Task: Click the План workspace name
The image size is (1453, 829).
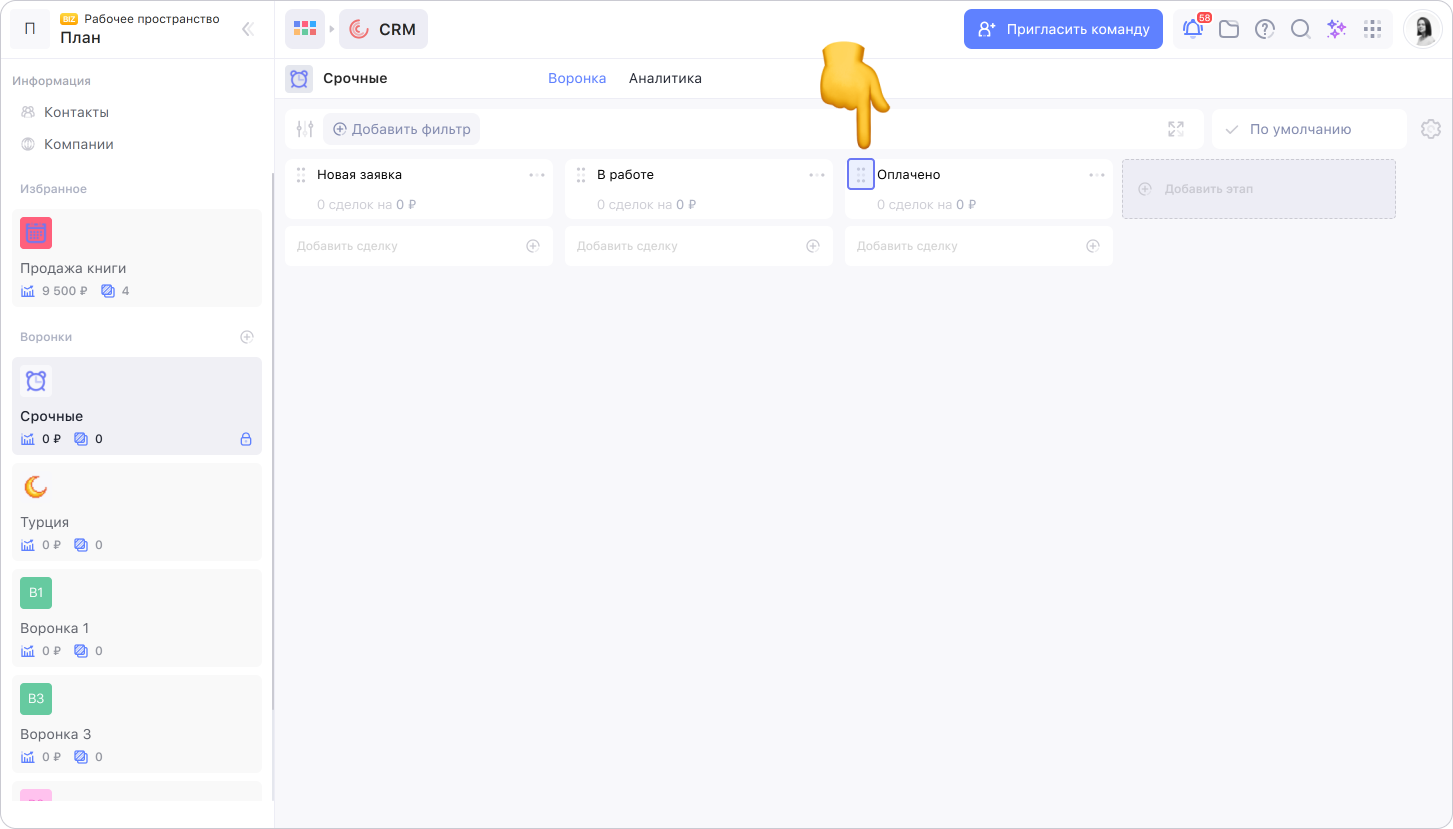Action: pyautogui.click(x=80, y=38)
